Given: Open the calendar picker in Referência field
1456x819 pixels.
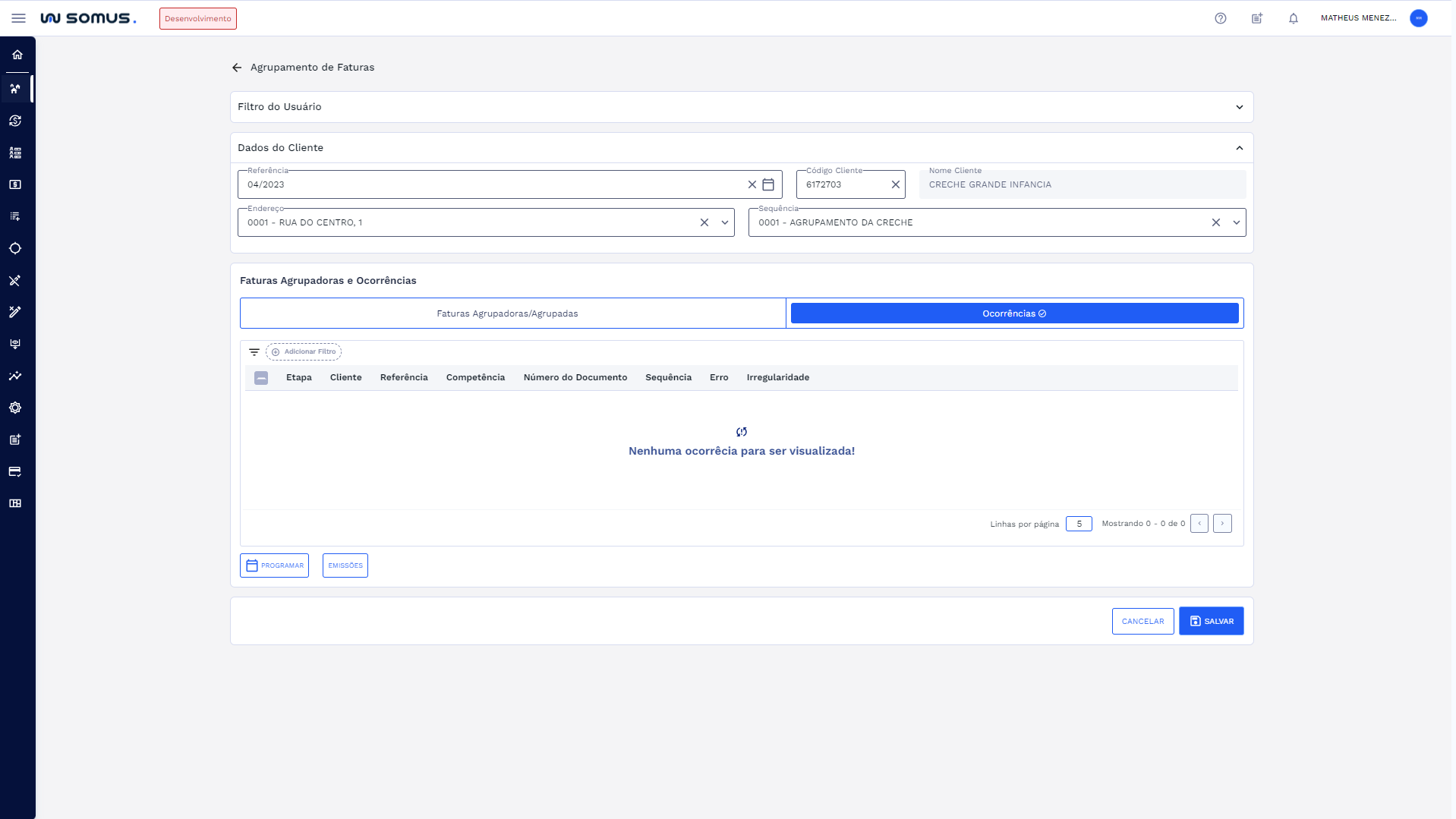Looking at the screenshot, I should 768,184.
